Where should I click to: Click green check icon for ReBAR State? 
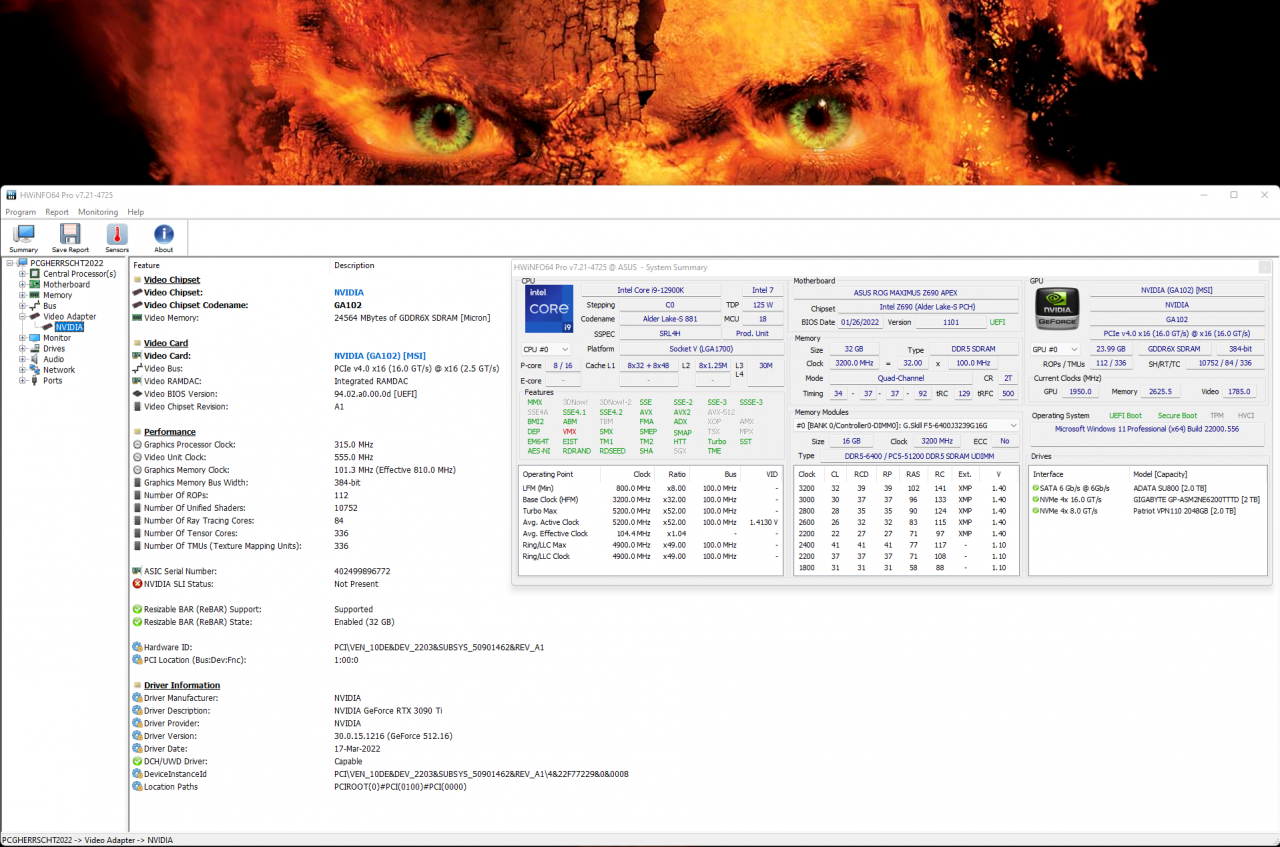click(x=137, y=622)
